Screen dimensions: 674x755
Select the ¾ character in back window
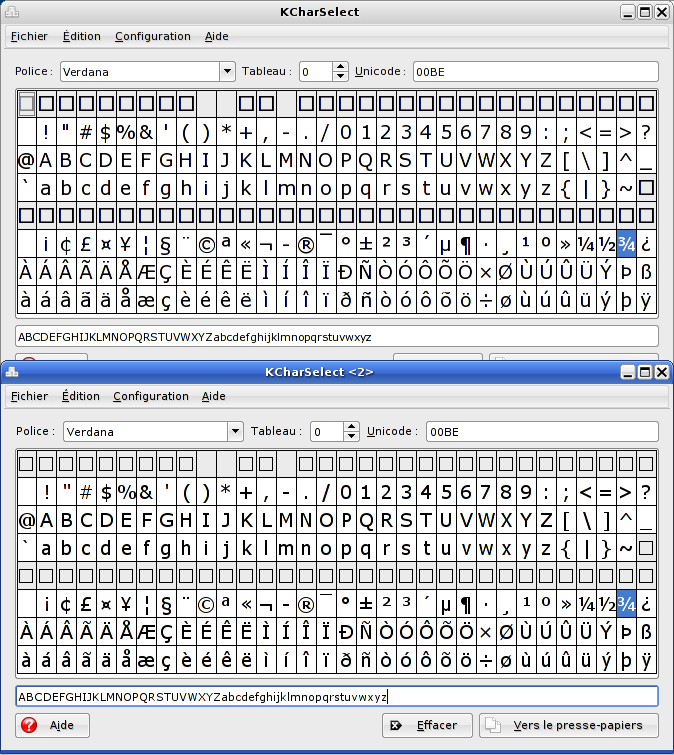click(x=626, y=244)
